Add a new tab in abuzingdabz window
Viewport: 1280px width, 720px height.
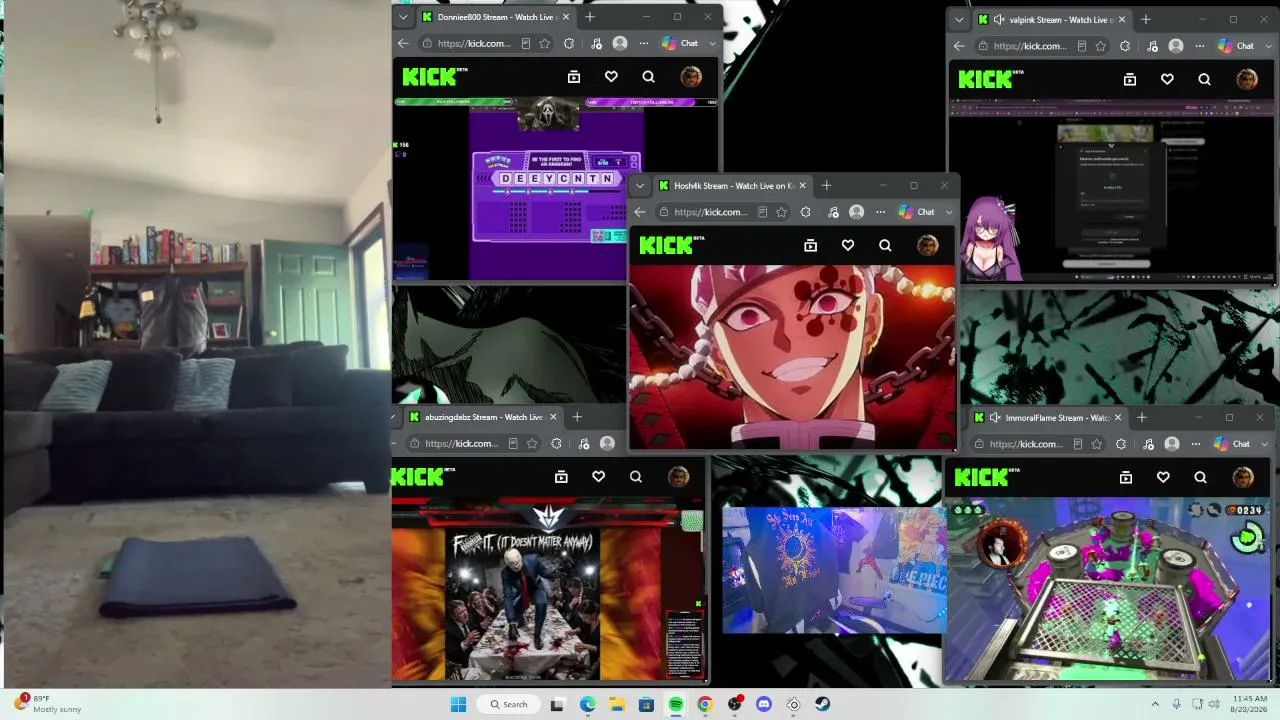click(x=577, y=417)
